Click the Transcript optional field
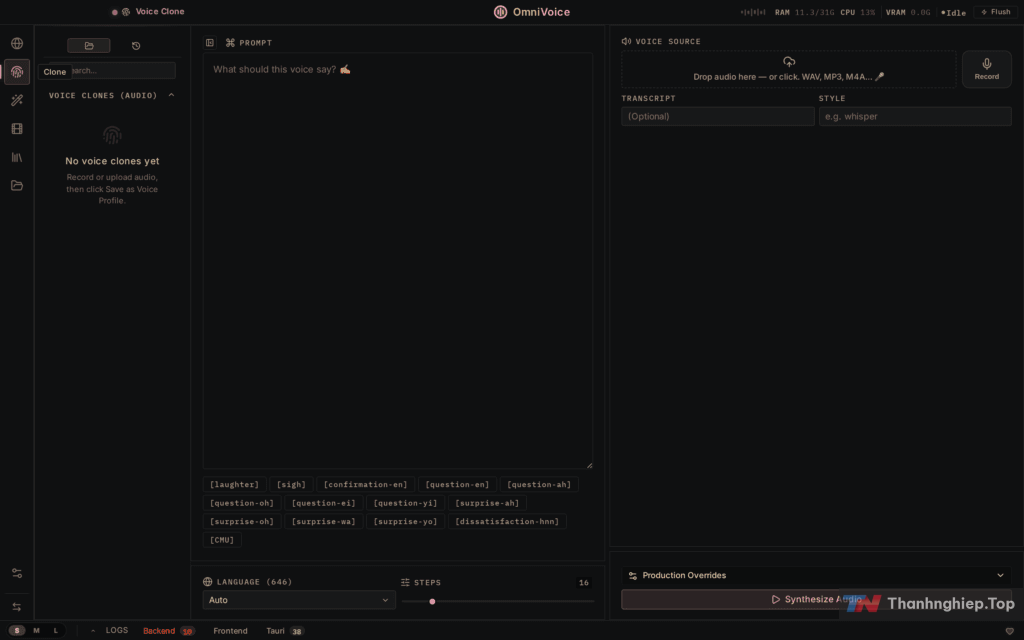This screenshot has width=1024, height=640. coord(718,116)
